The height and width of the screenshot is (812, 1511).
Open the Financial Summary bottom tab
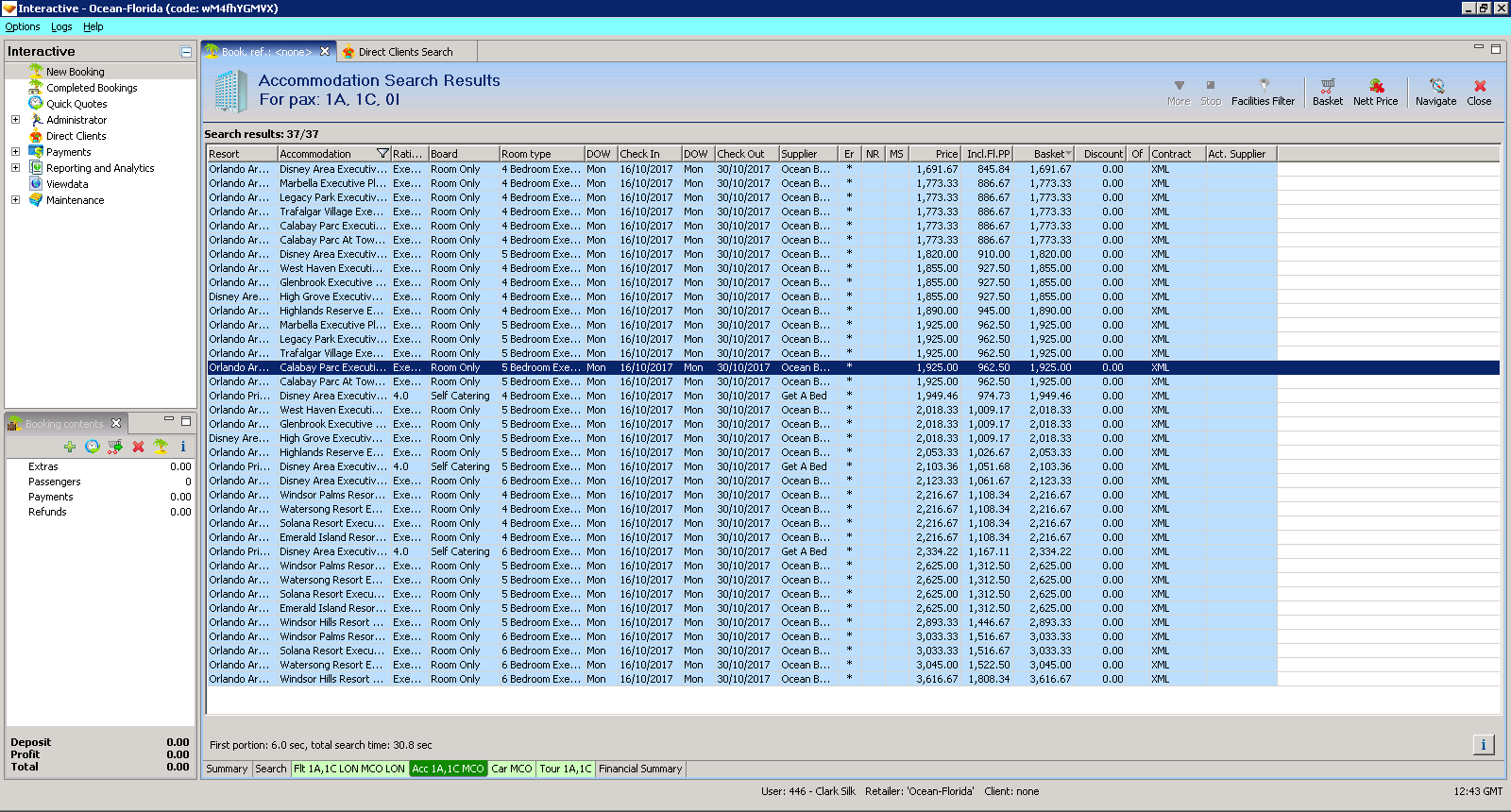click(x=639, y=769)
